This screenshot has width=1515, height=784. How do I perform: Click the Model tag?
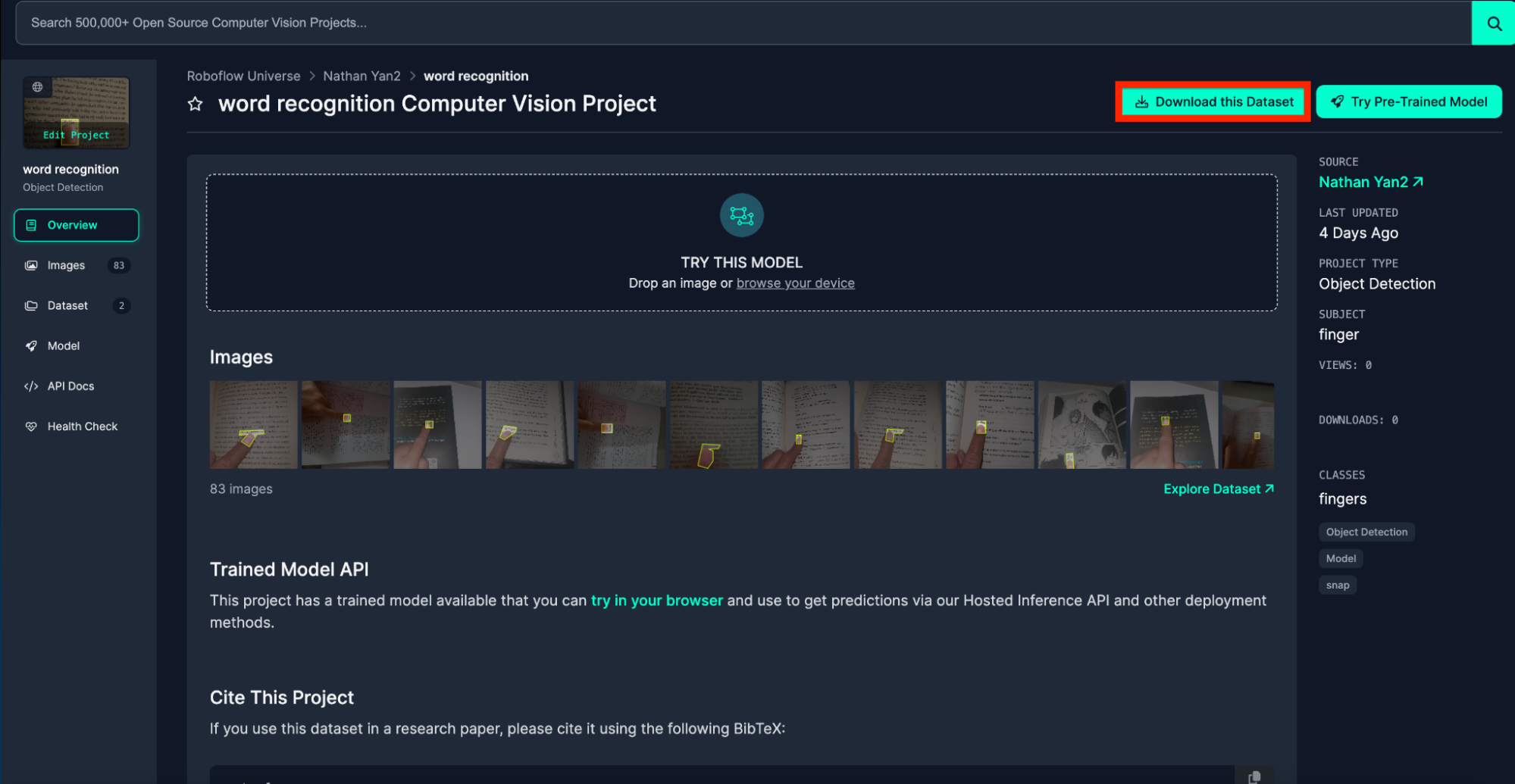(1341, 558)
